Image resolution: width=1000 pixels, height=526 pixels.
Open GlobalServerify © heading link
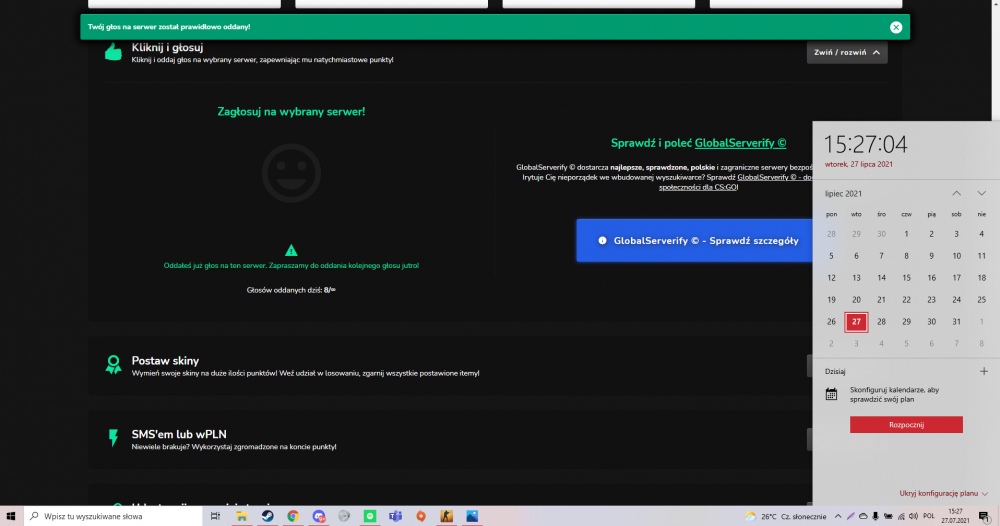tap(740, 143)
